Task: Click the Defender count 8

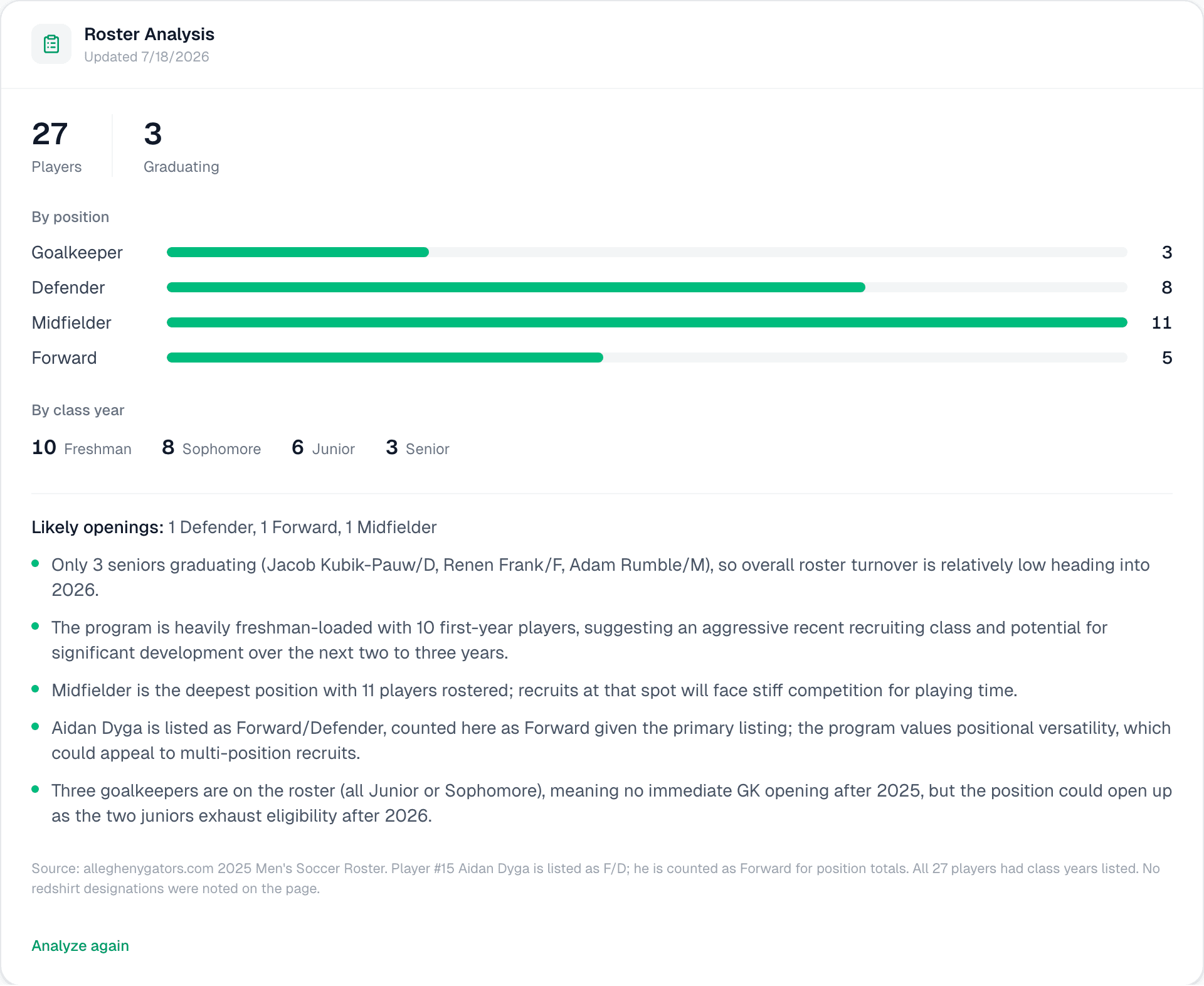Action: tap(1166, 287)
